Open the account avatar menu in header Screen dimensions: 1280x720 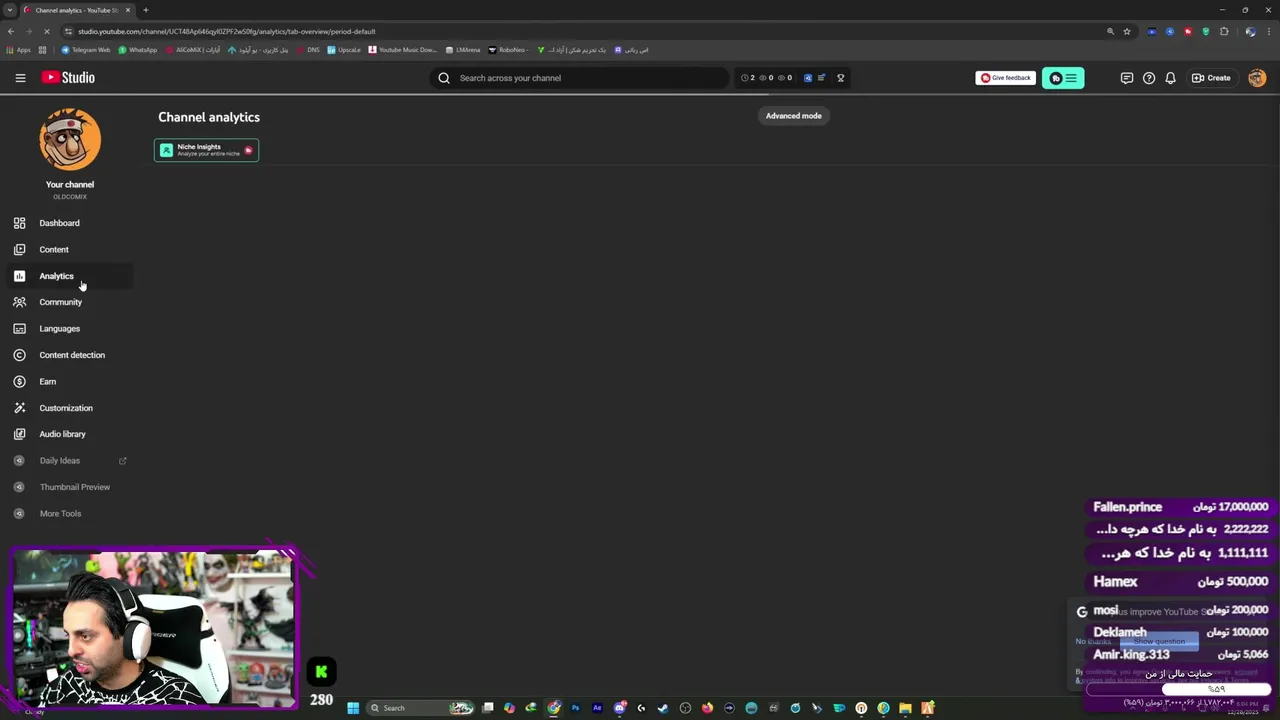coord(1257,78)
